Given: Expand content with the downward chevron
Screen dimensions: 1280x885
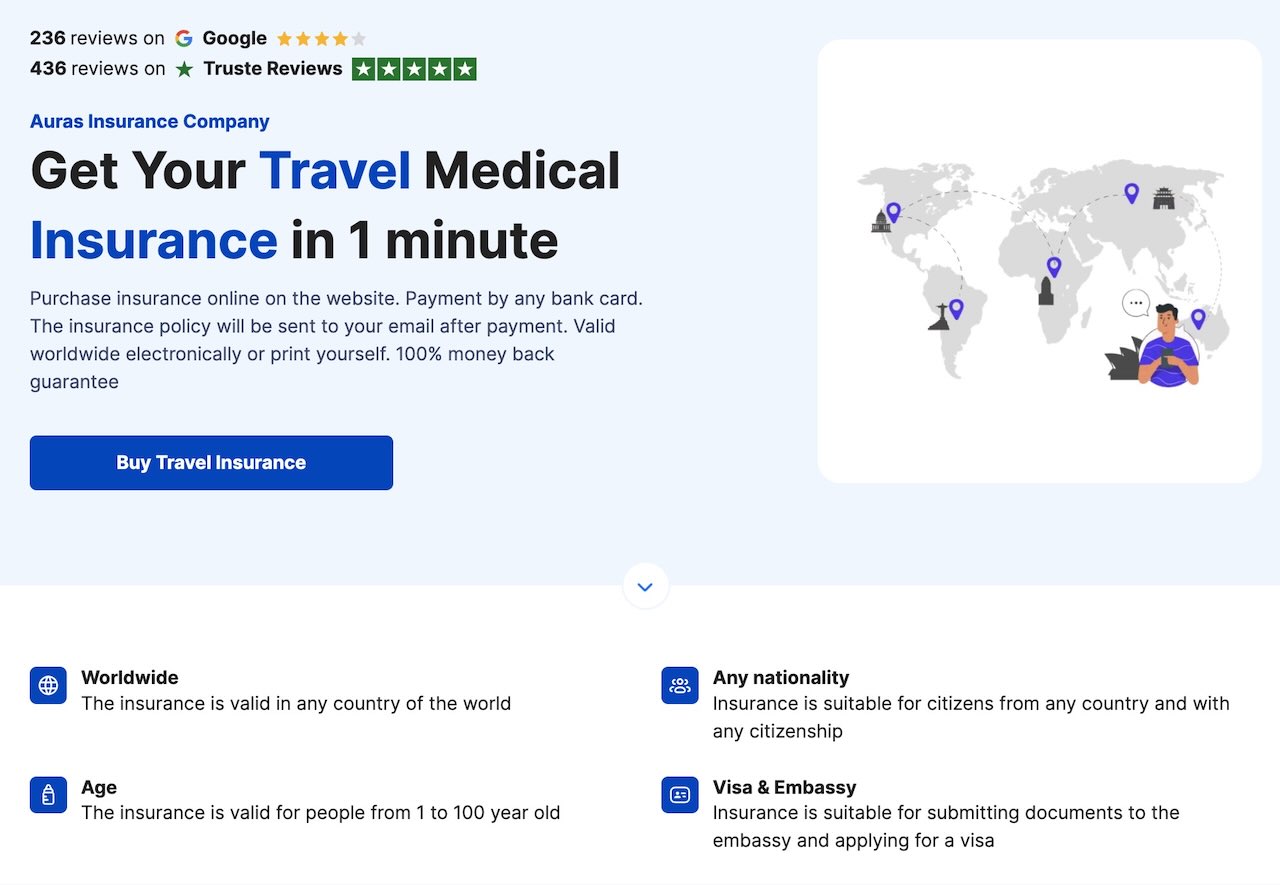Looking at the screenshot, I should [x=645, y=586].
